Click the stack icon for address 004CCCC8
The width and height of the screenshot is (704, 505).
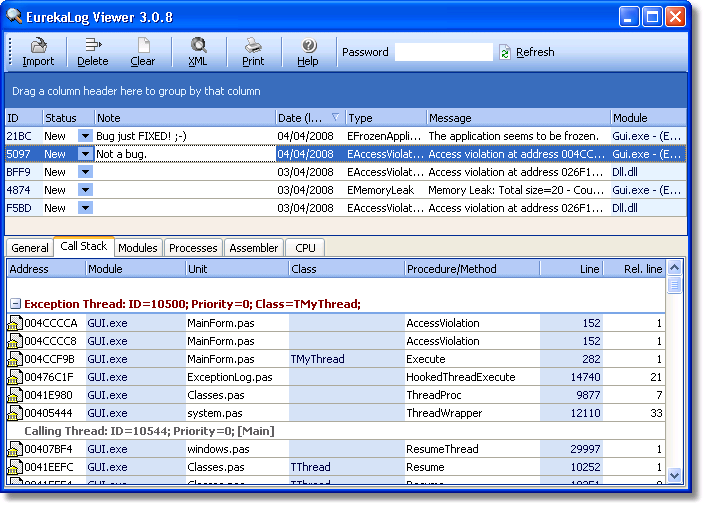(x=15, y=341)
